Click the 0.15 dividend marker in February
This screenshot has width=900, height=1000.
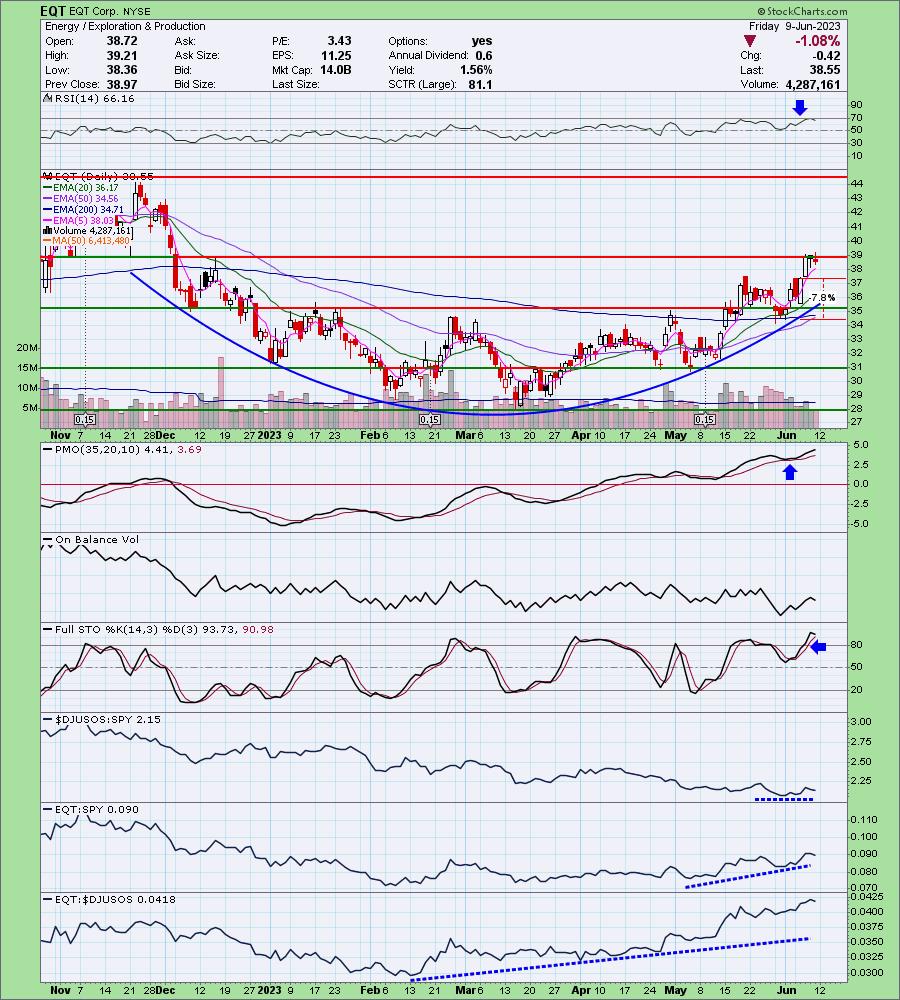pos(429,419)
